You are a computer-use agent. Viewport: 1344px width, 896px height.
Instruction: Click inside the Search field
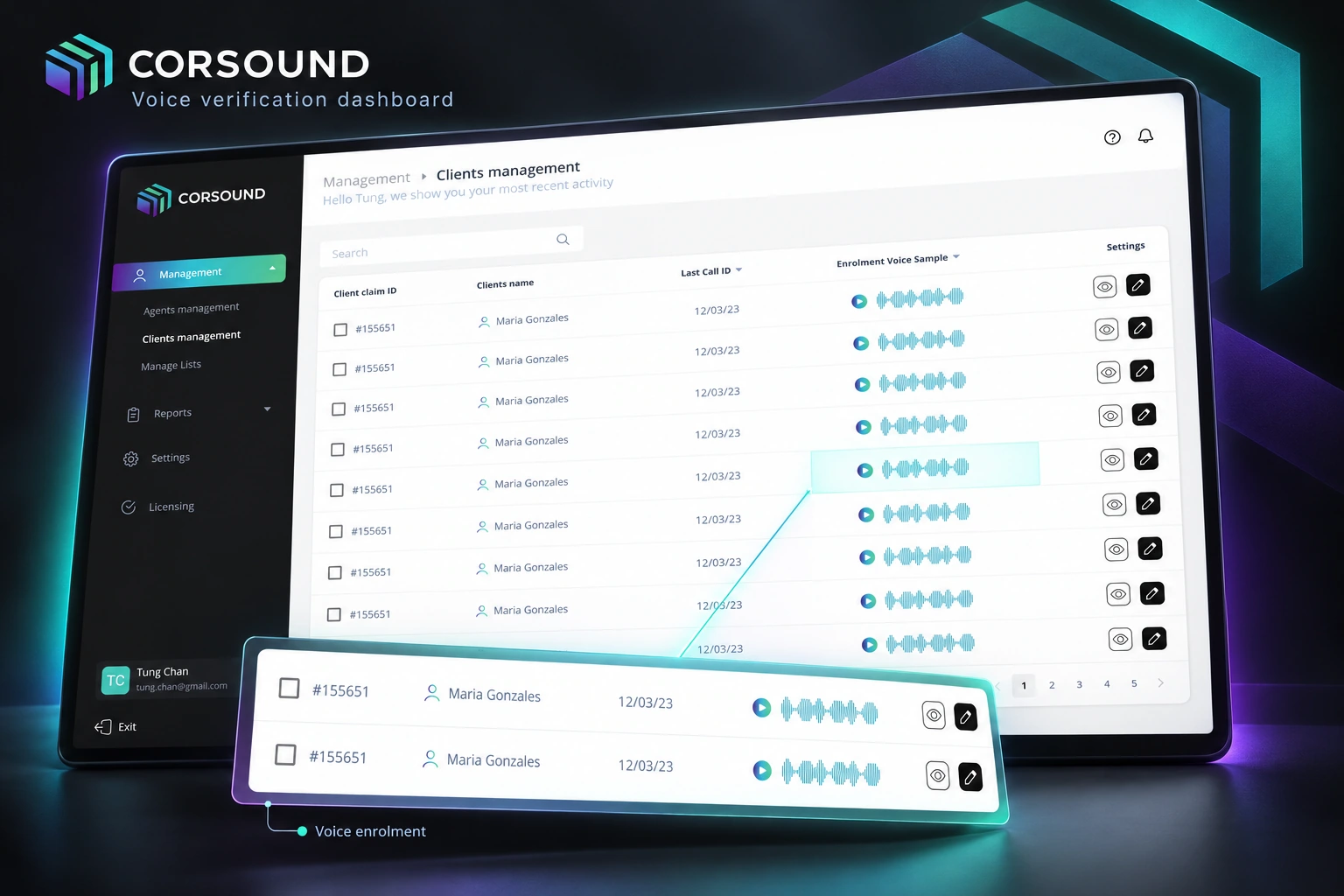coord(451,246)
